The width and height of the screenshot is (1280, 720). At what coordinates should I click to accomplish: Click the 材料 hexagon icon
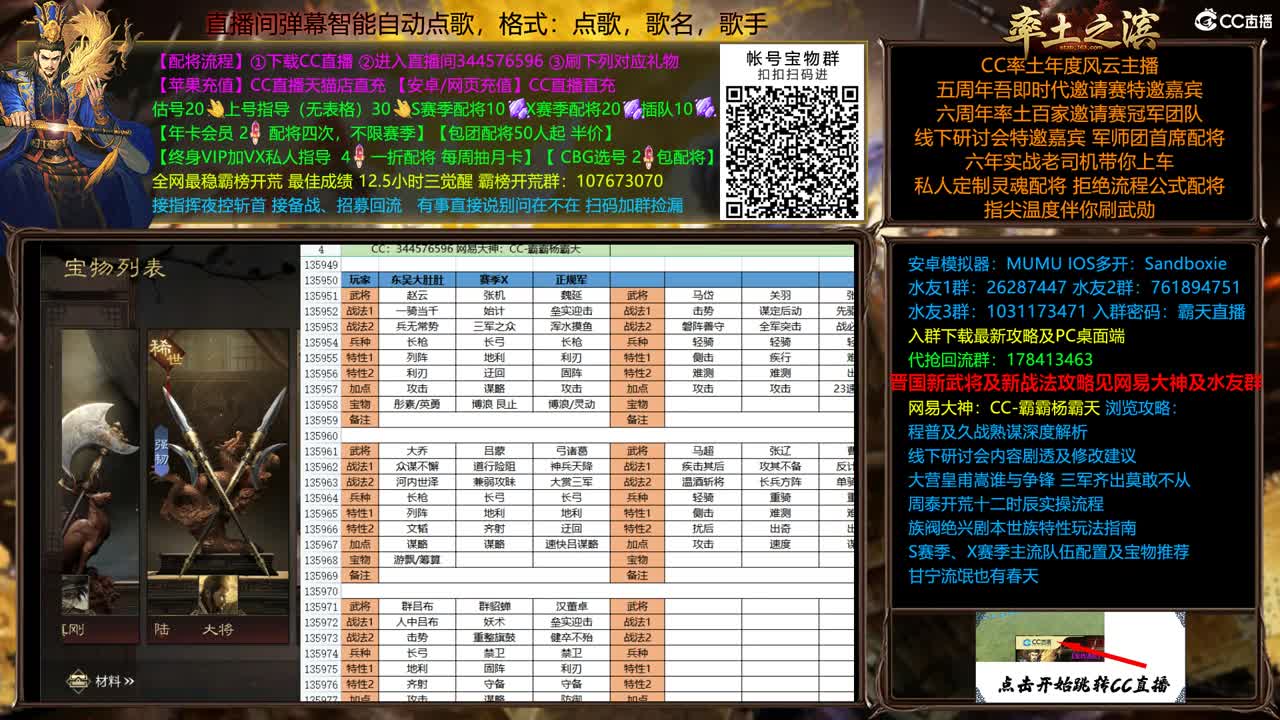click(x=79, y=682)
